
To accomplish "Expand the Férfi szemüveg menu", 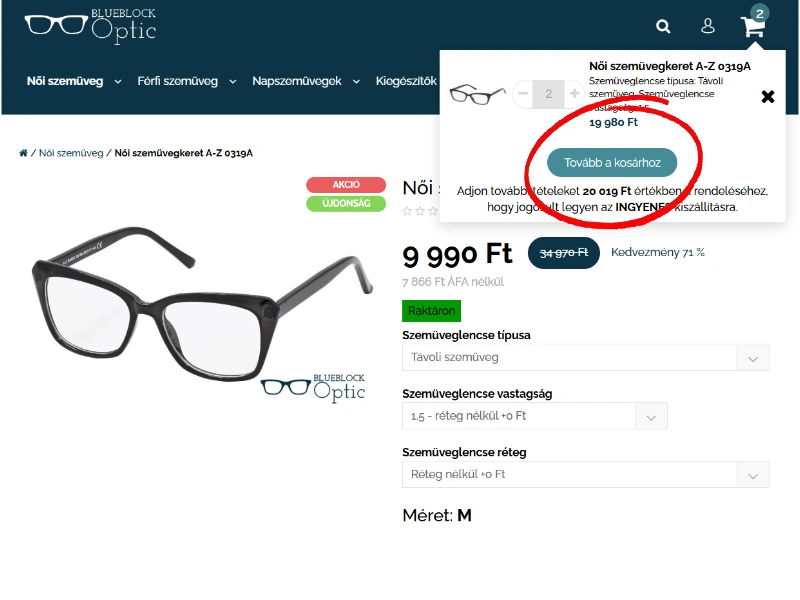I will (186, 81).
